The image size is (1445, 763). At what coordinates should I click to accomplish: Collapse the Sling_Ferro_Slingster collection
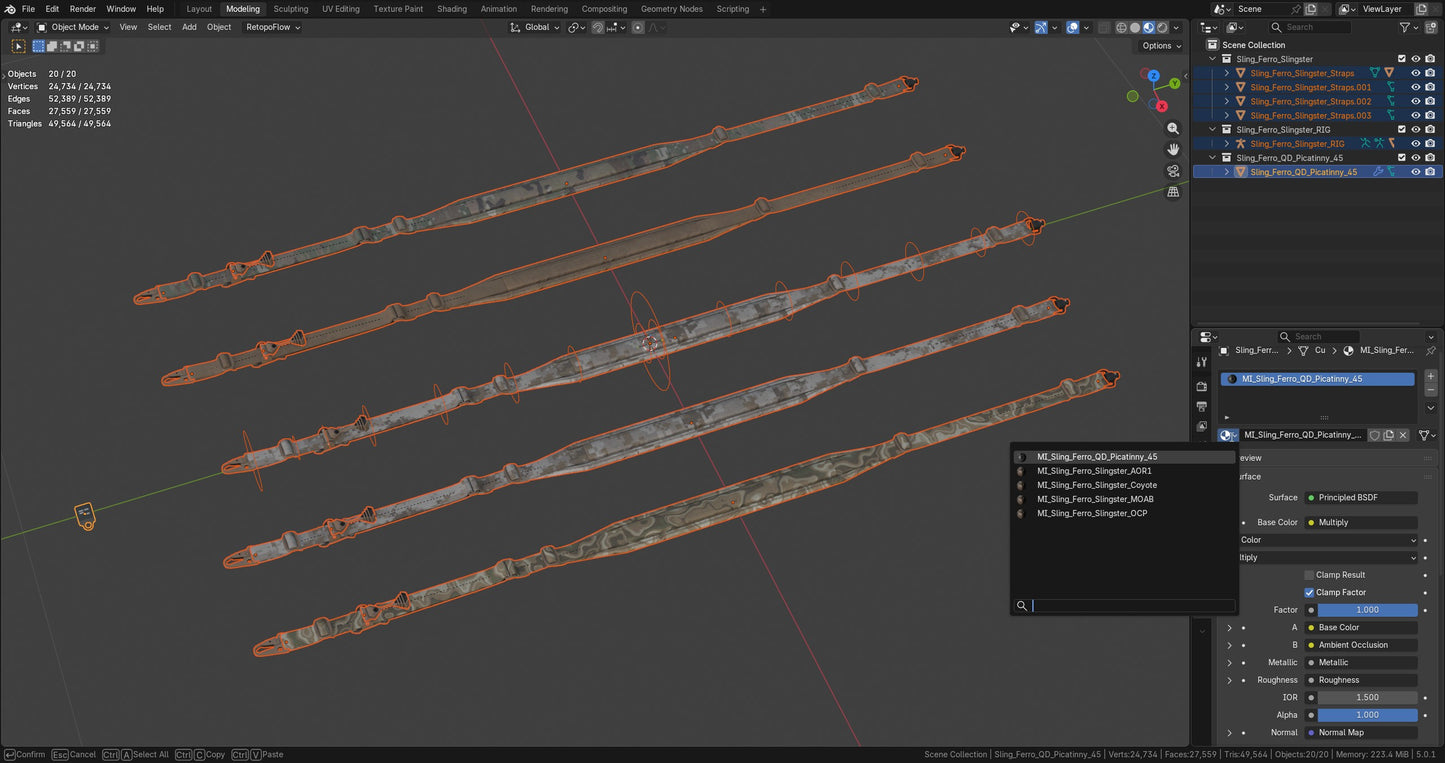tap(1213, 59)
